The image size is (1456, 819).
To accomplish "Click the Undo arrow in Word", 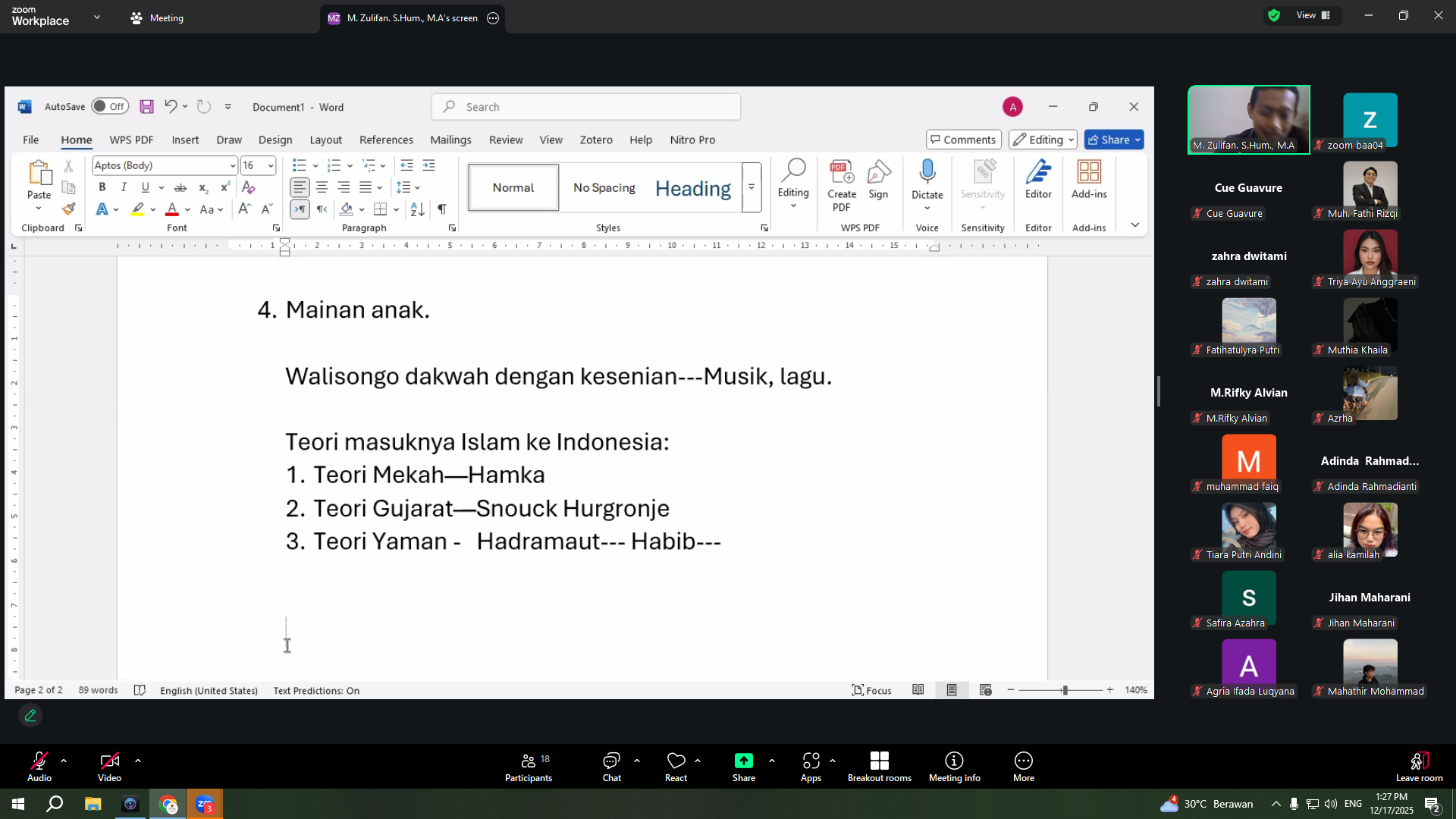I will (x=171, y=107).
